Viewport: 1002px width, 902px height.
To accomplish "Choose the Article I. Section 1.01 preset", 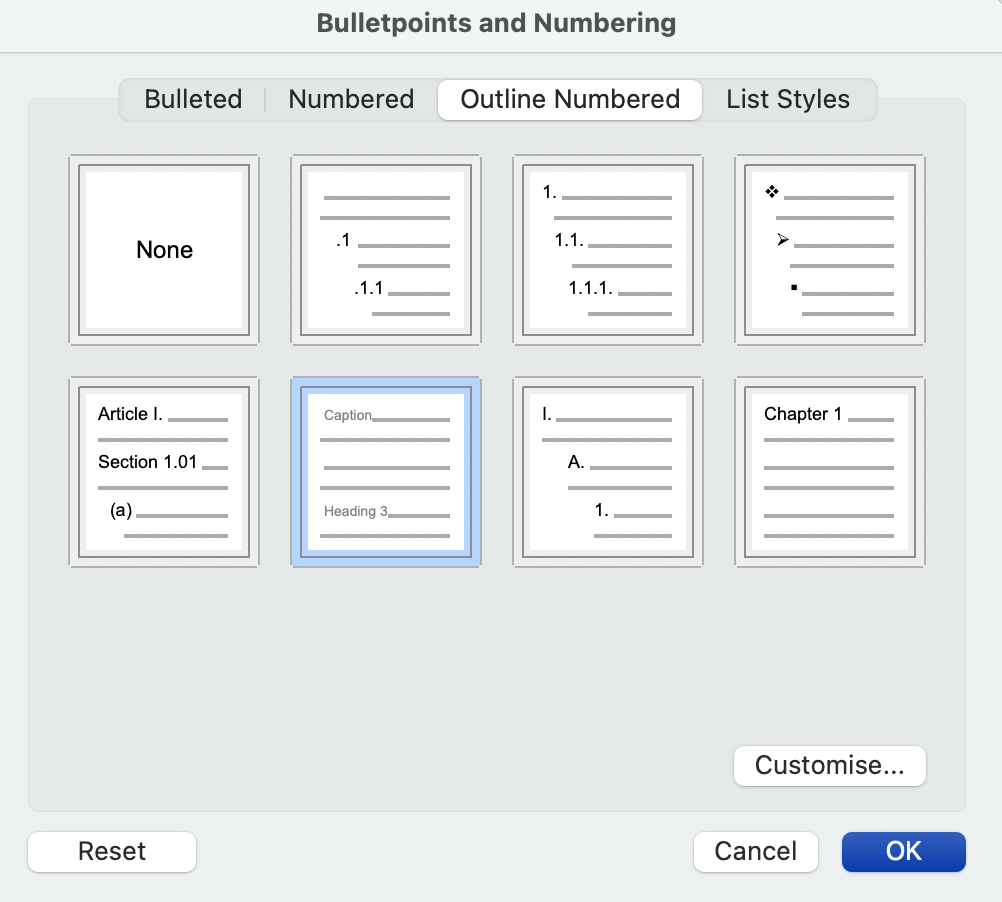I will pyautogui.click(x=164, y=472).
